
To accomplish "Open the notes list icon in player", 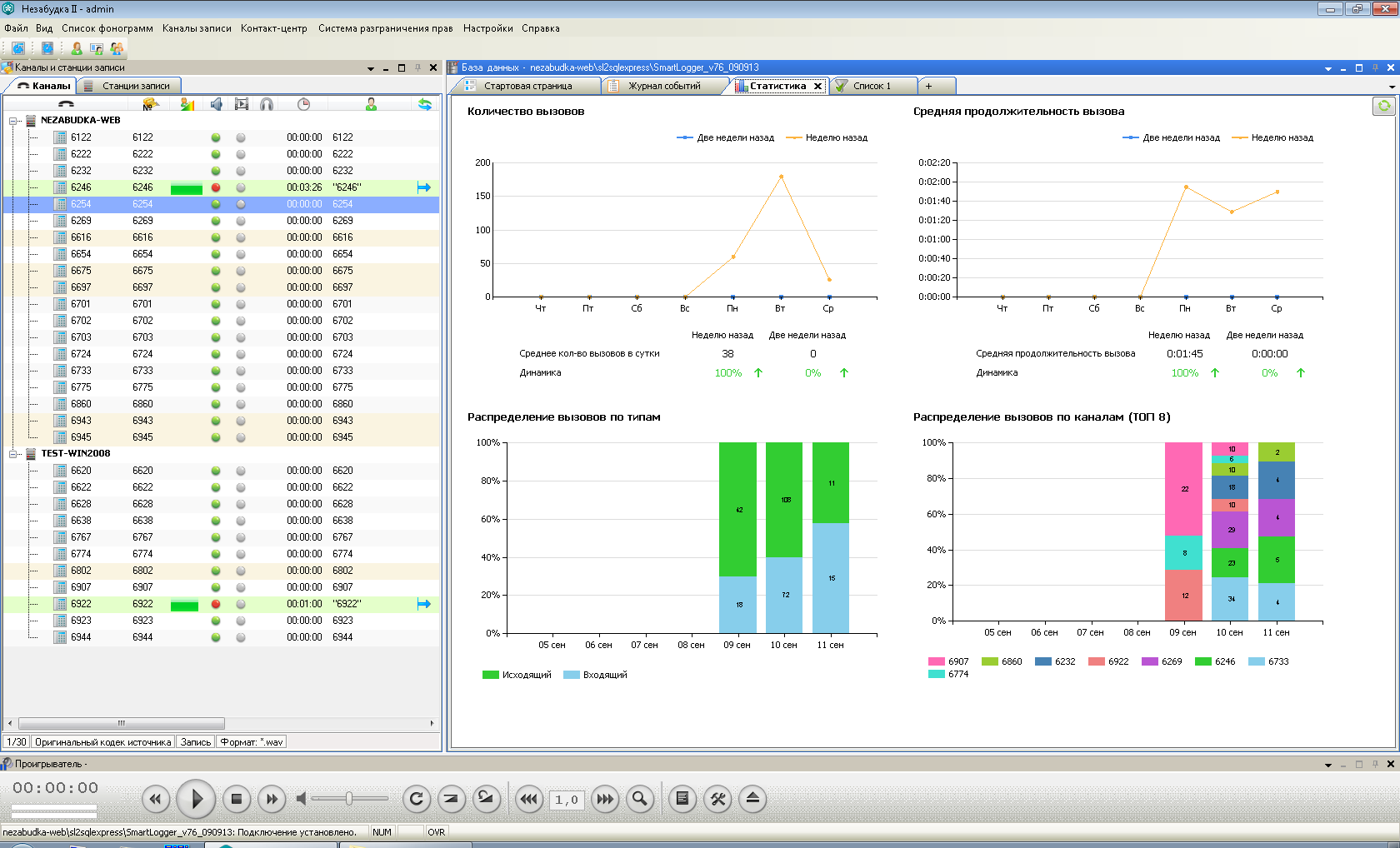I will click(682, 800).
